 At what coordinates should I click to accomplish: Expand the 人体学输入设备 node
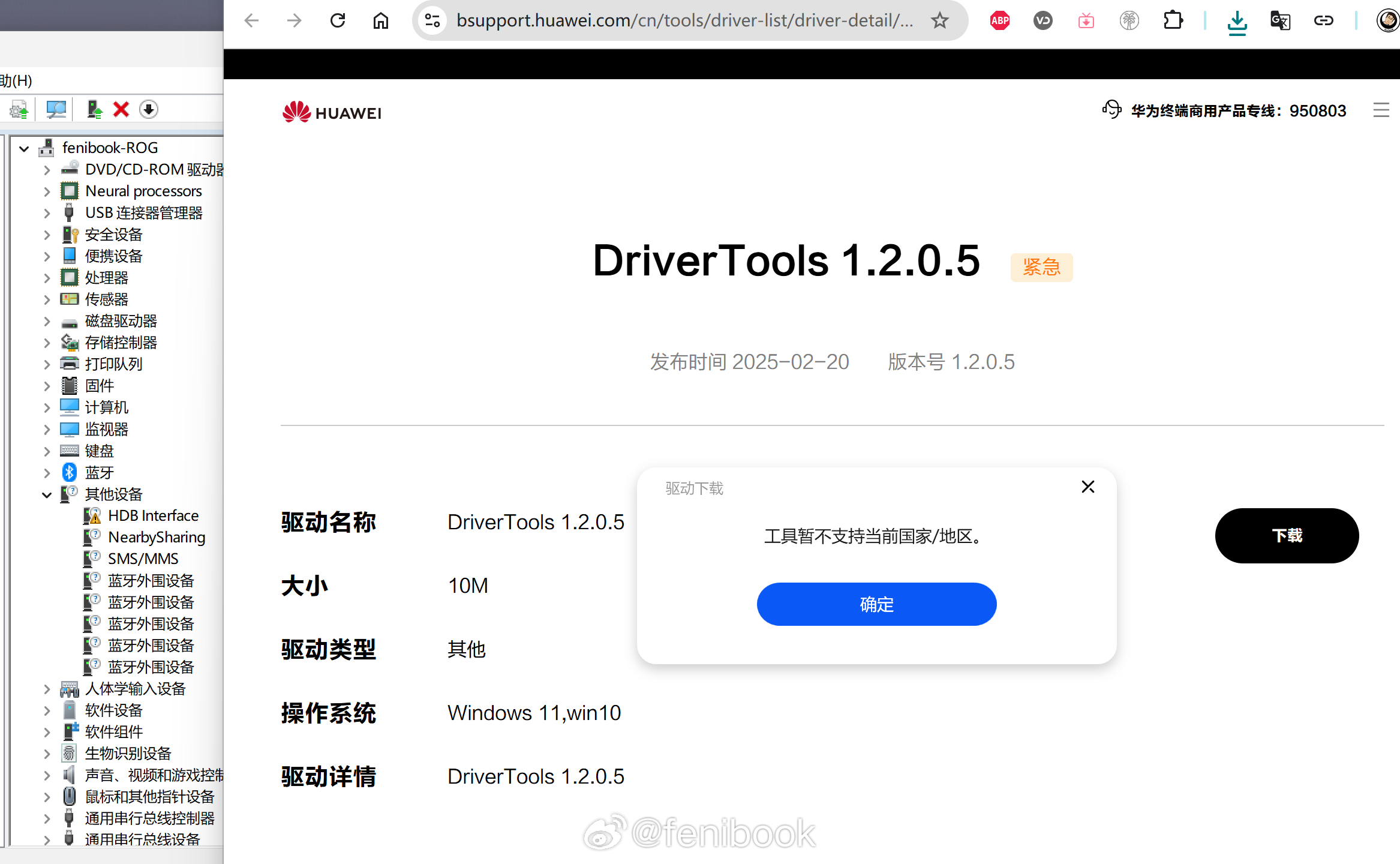[47, 689]
